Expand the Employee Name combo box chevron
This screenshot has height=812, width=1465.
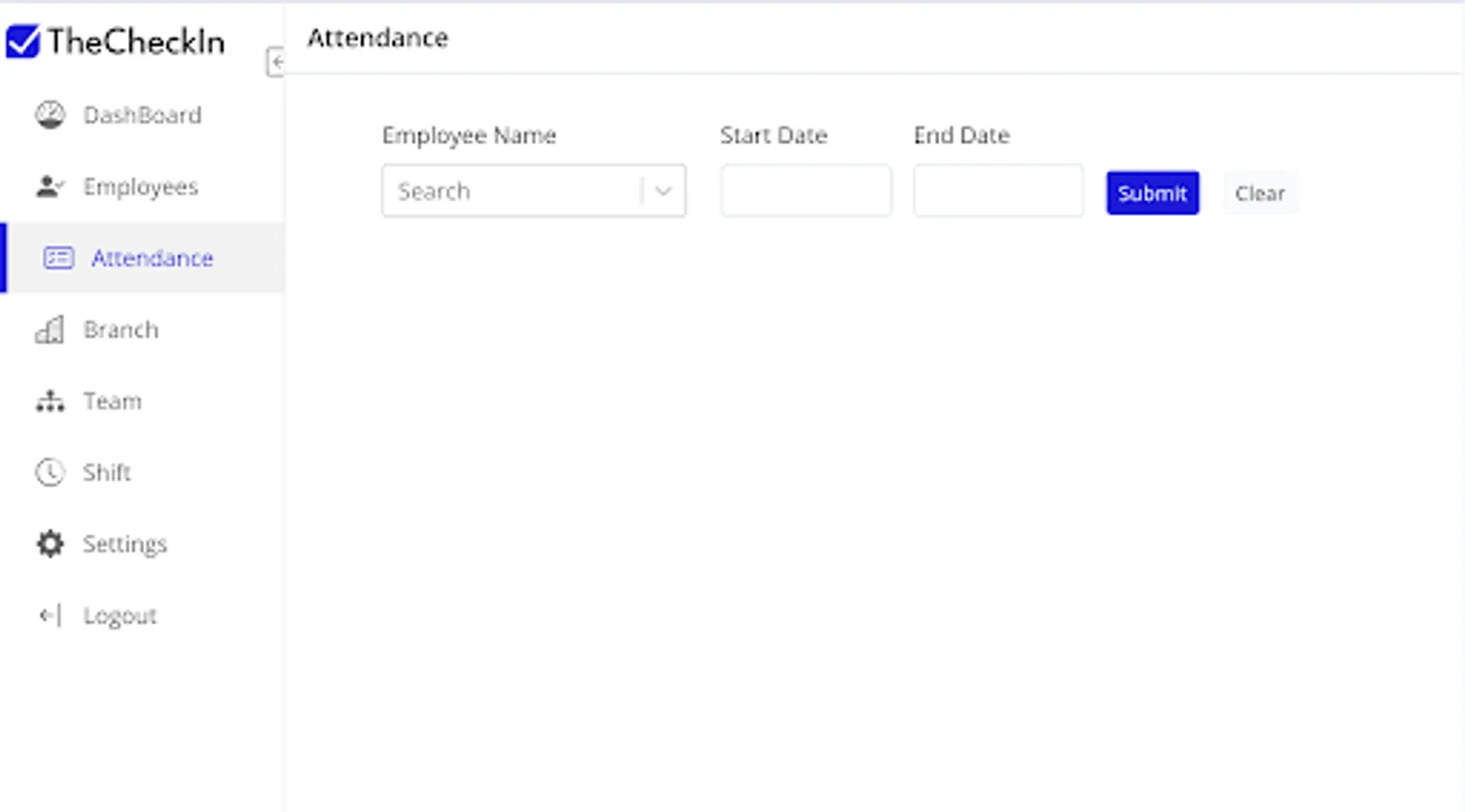tap(664, 190)
